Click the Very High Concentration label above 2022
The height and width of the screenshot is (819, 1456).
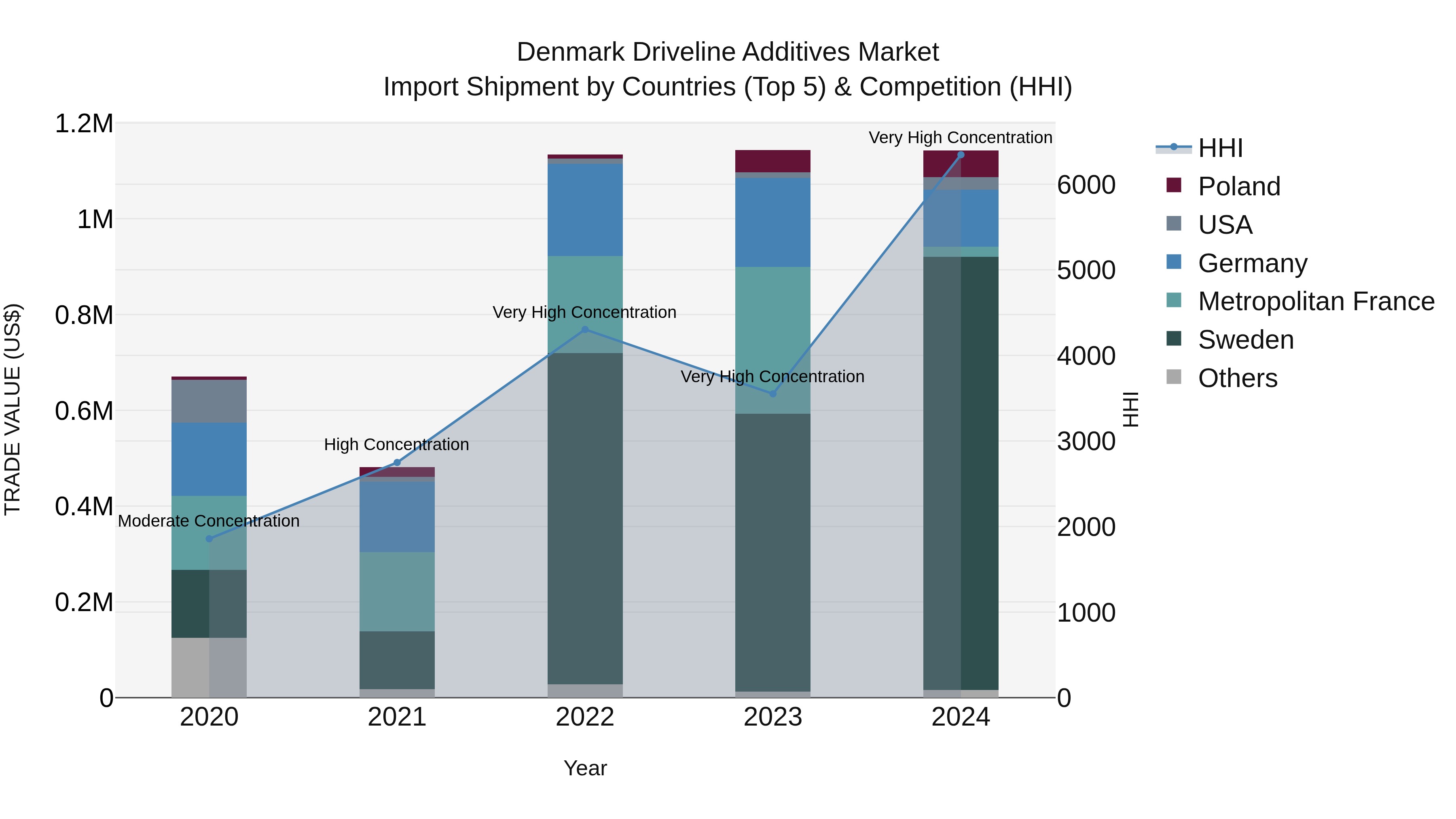pos(584,312)
